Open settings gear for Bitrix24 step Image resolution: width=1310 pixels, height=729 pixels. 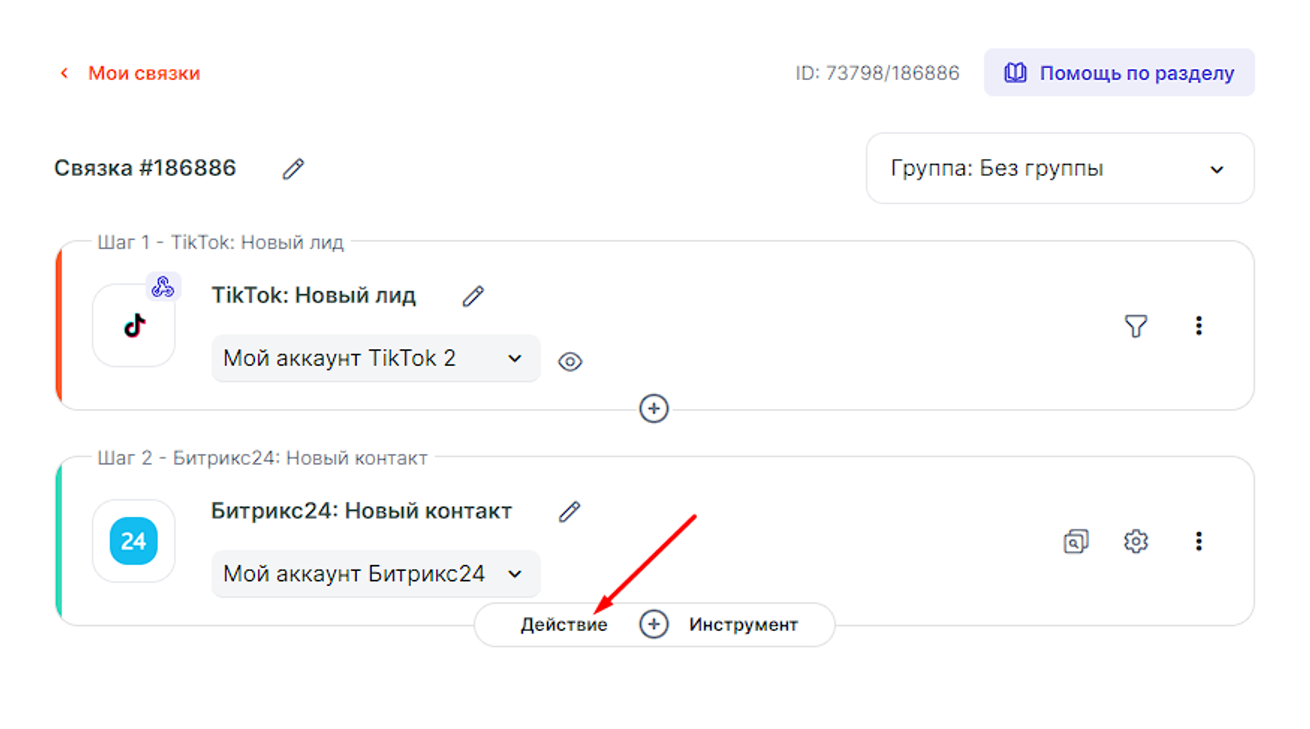[x=1135, y=541]
